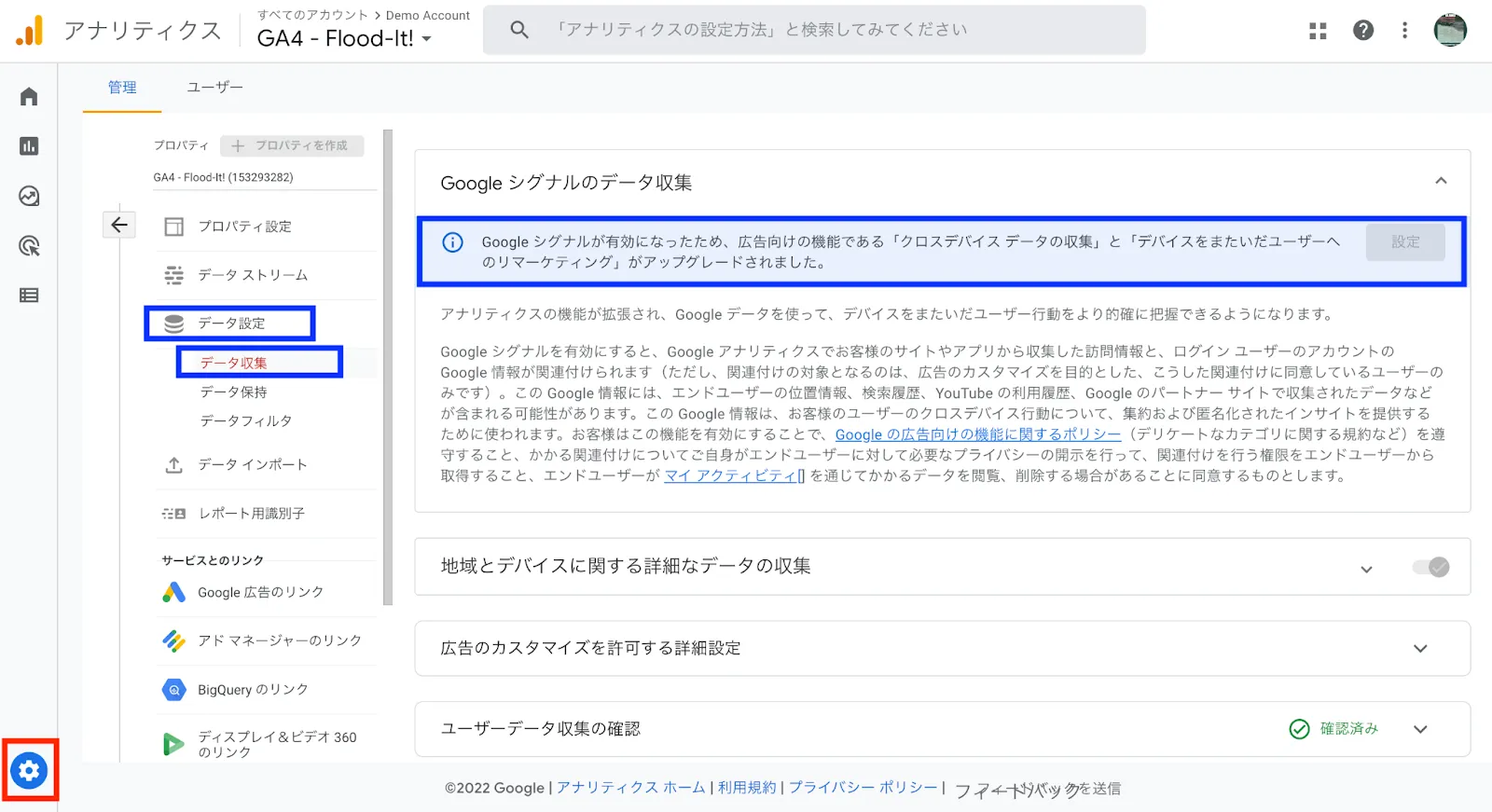Open the Configure table icon in sidebar
Viewport: 1492px width, 812px height.
pyautogui.click(x=29, y=296)
